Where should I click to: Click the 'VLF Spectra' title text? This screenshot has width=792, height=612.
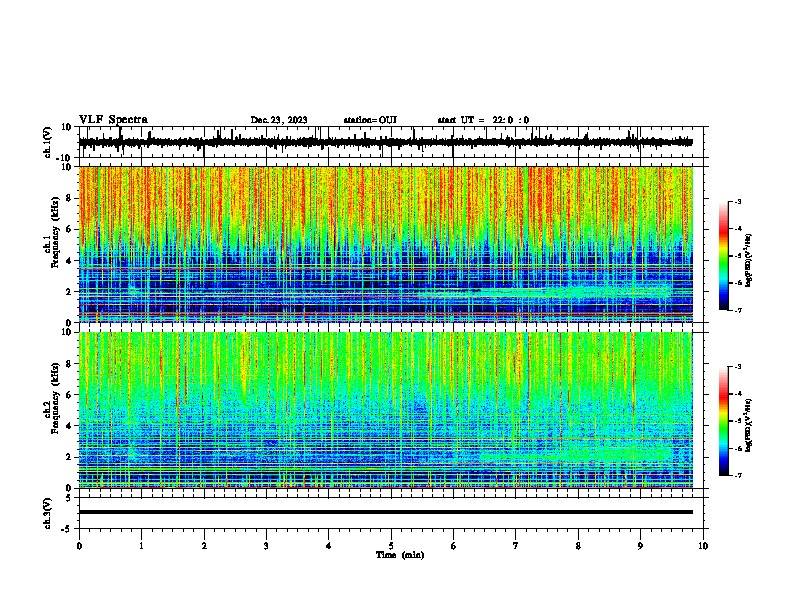[x=113, y=120]
